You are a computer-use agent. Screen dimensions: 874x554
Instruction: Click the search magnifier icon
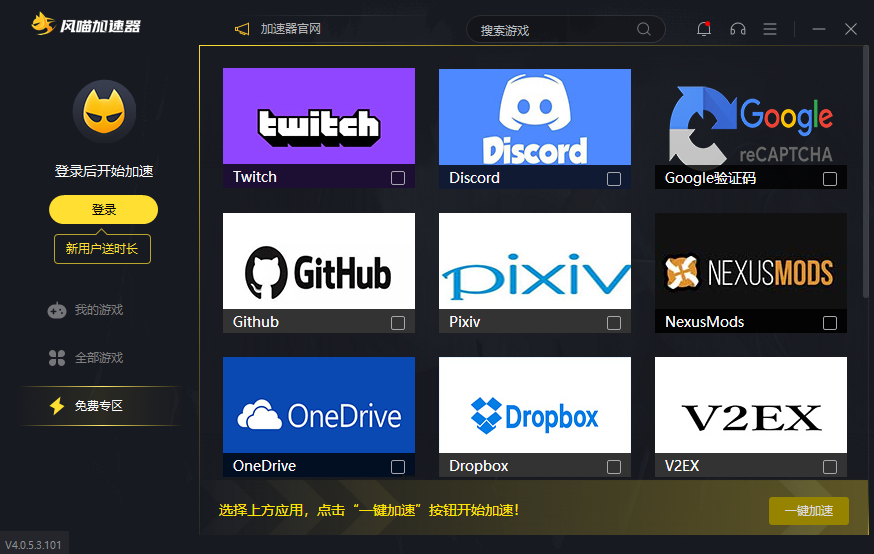[645, 29]
